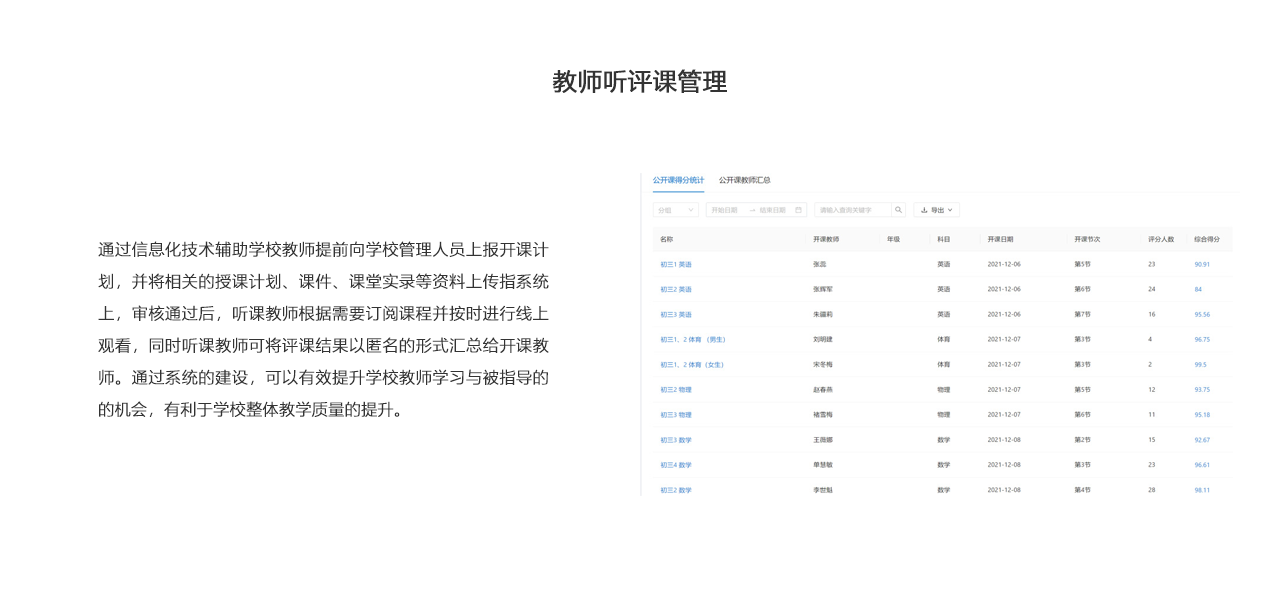Screen dimensions: 1280x607
Task: Open the calendar icon in date range
Action: click(798, 210)
